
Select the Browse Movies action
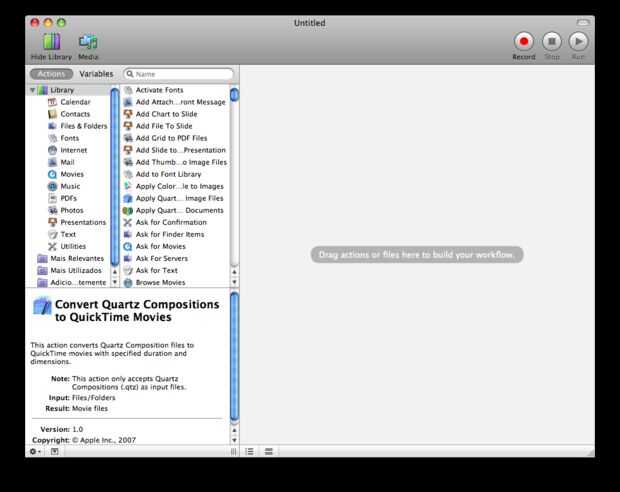tap(175, 283)
